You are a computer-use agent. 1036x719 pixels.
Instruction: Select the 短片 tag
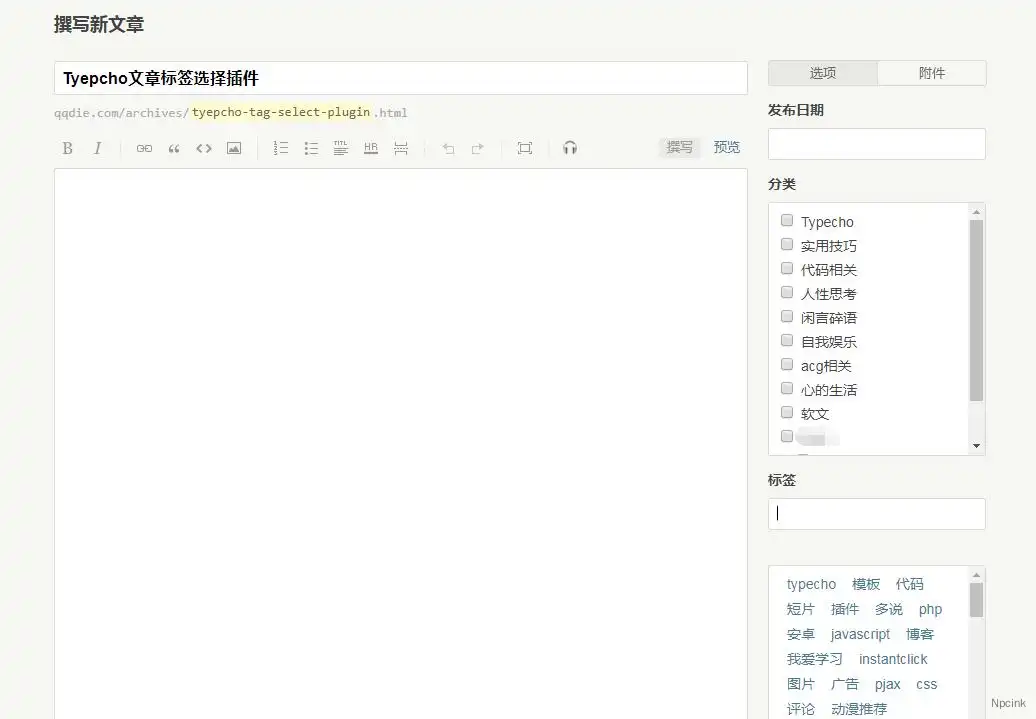[x=801, y=609]
